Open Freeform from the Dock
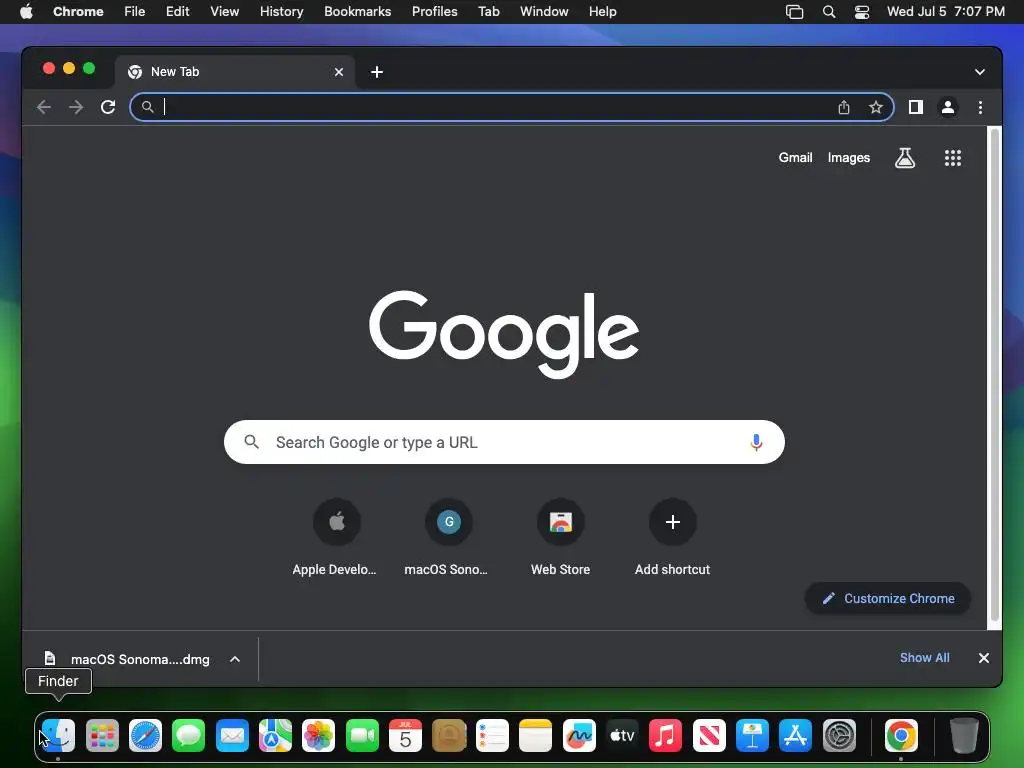This screenshot has height=768, width=1024. 579,736
